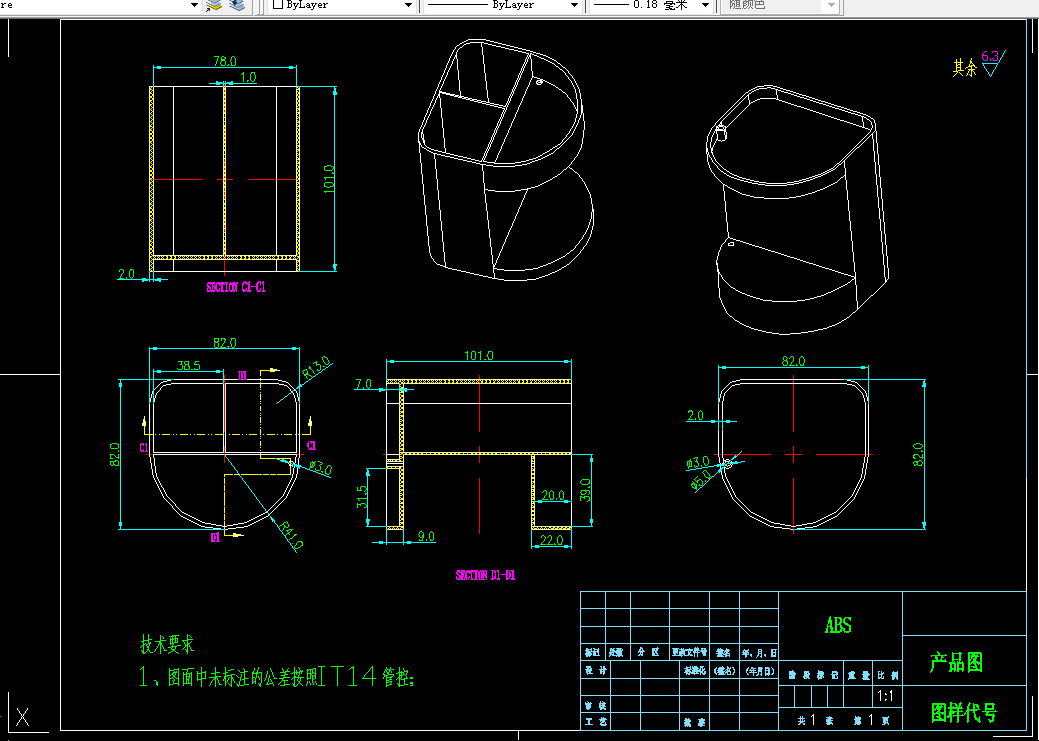The image size is (1039, 741).
Task: Click the UCS X axis icon
Action: pyautogui.click(x=23, y=718)
